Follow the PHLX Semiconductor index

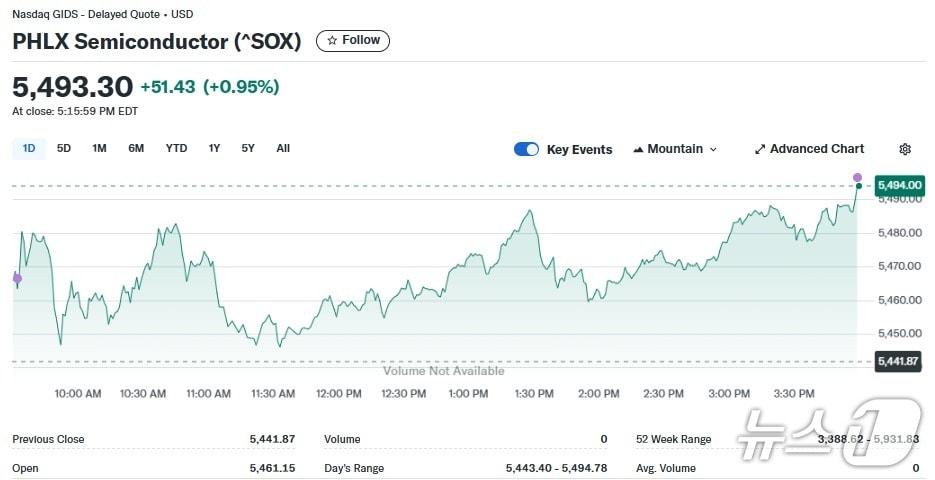coord(353,41)
